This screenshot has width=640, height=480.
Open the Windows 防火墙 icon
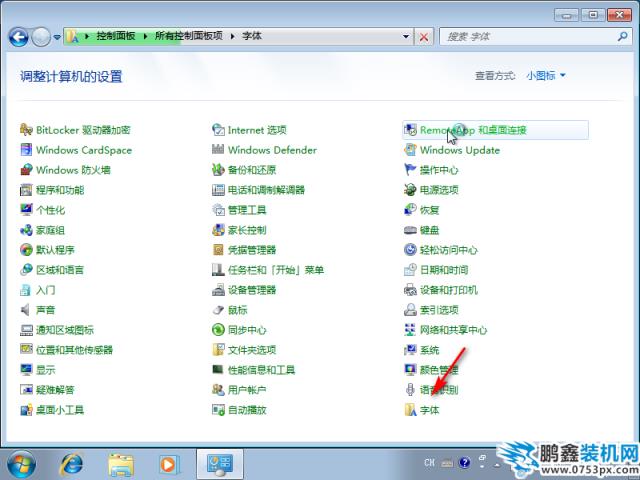click(x=26, y=170)
